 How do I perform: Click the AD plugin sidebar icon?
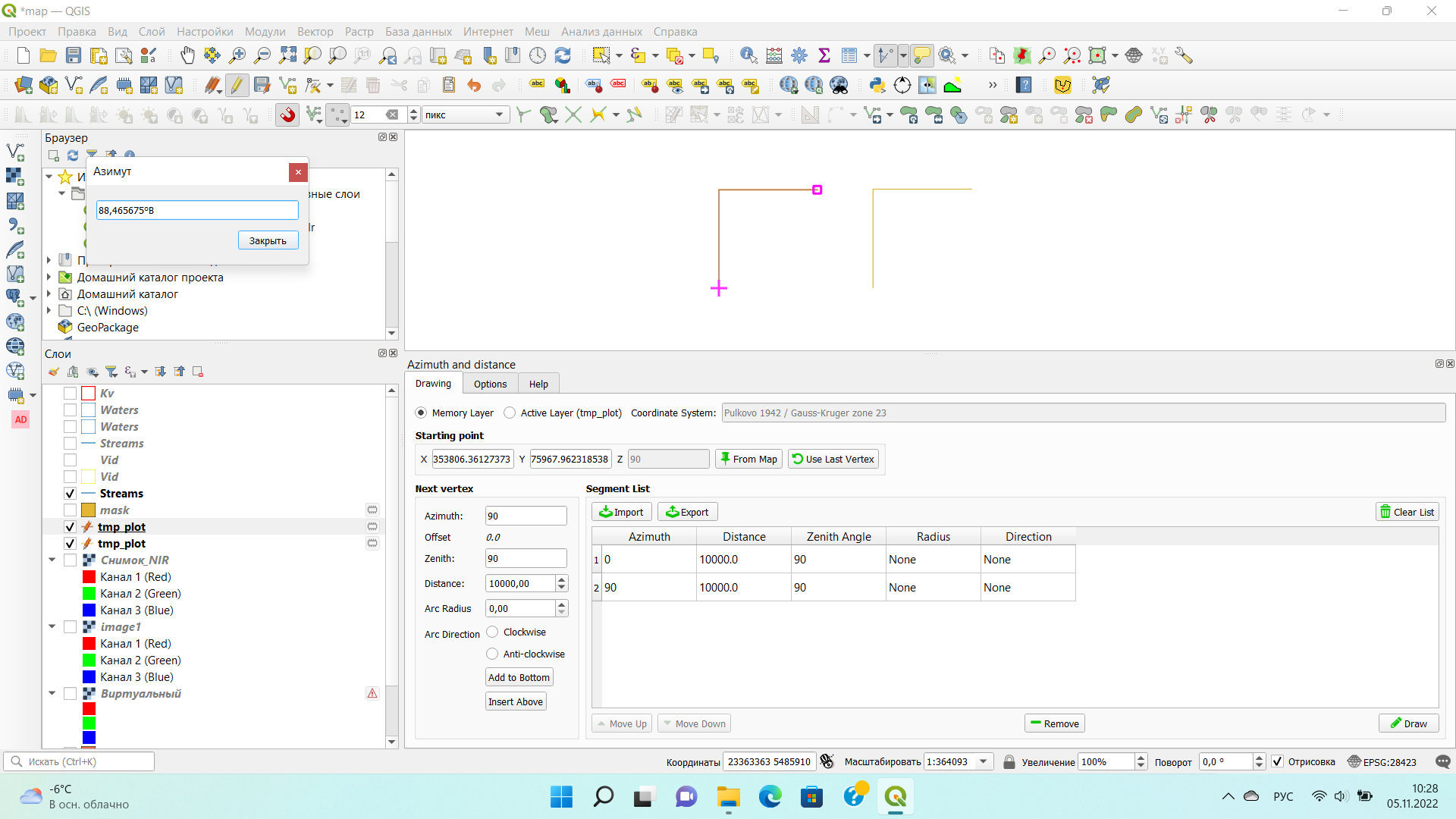click(20, 419)
